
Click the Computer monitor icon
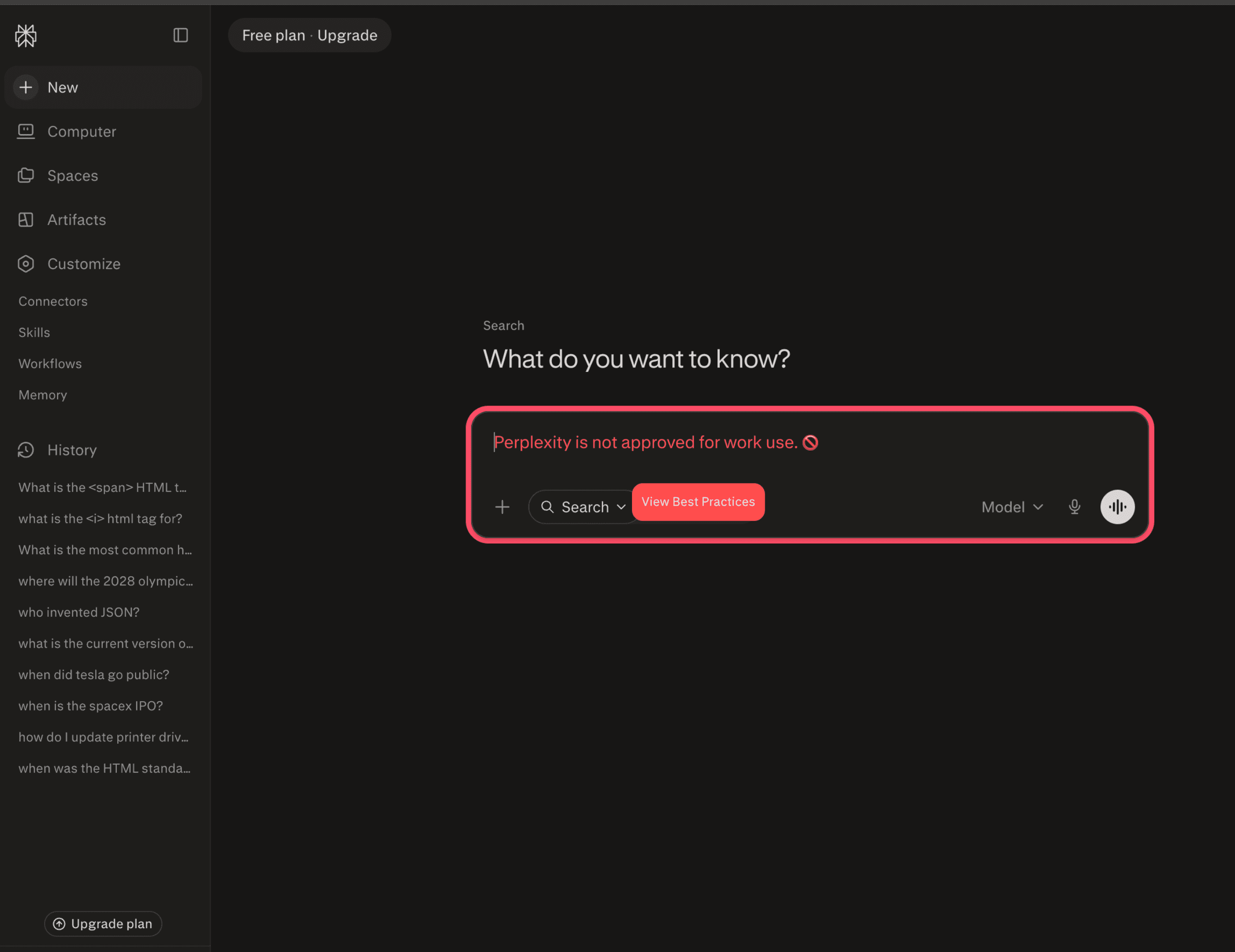(25, 131)
